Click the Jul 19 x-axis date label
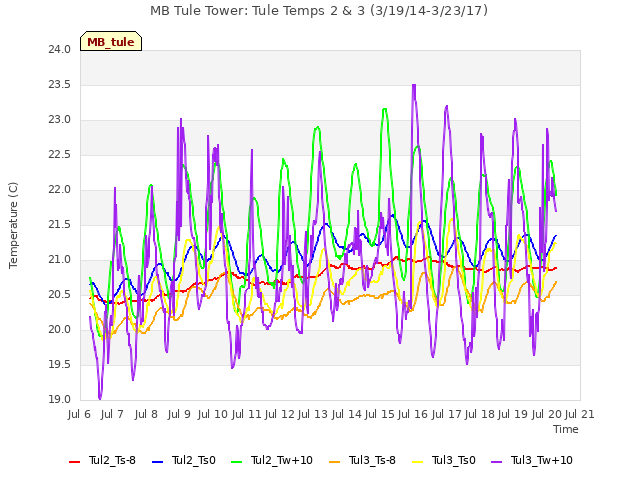640x480 pixels. click(513, 415)
